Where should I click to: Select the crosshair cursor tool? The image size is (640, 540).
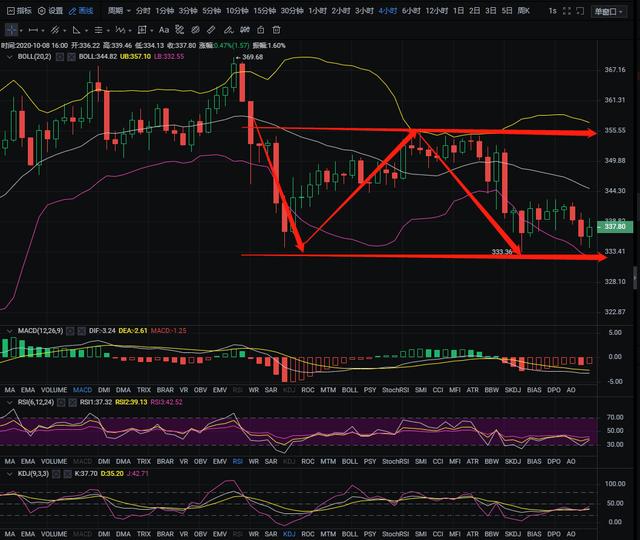[x=11, y=30]
